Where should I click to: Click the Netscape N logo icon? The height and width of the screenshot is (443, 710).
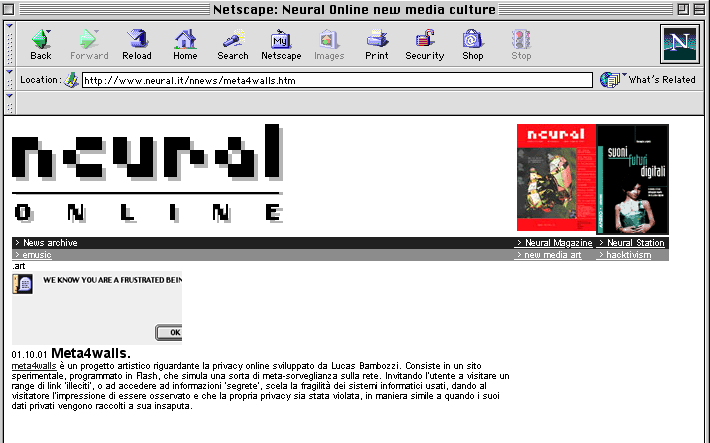(679, 44)
